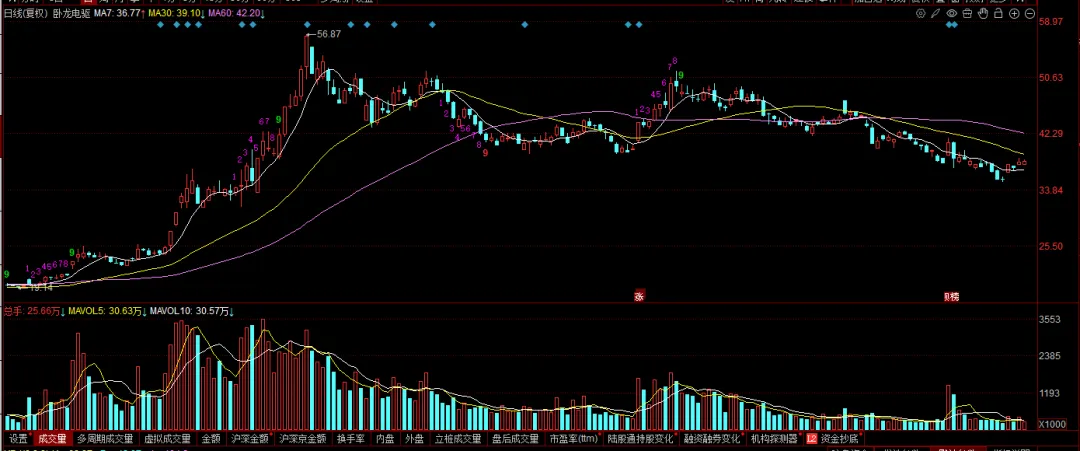Open the chart settings hexagon icon
The image size is (1080, 451).
pyautogui.click(x=921, y=13)
